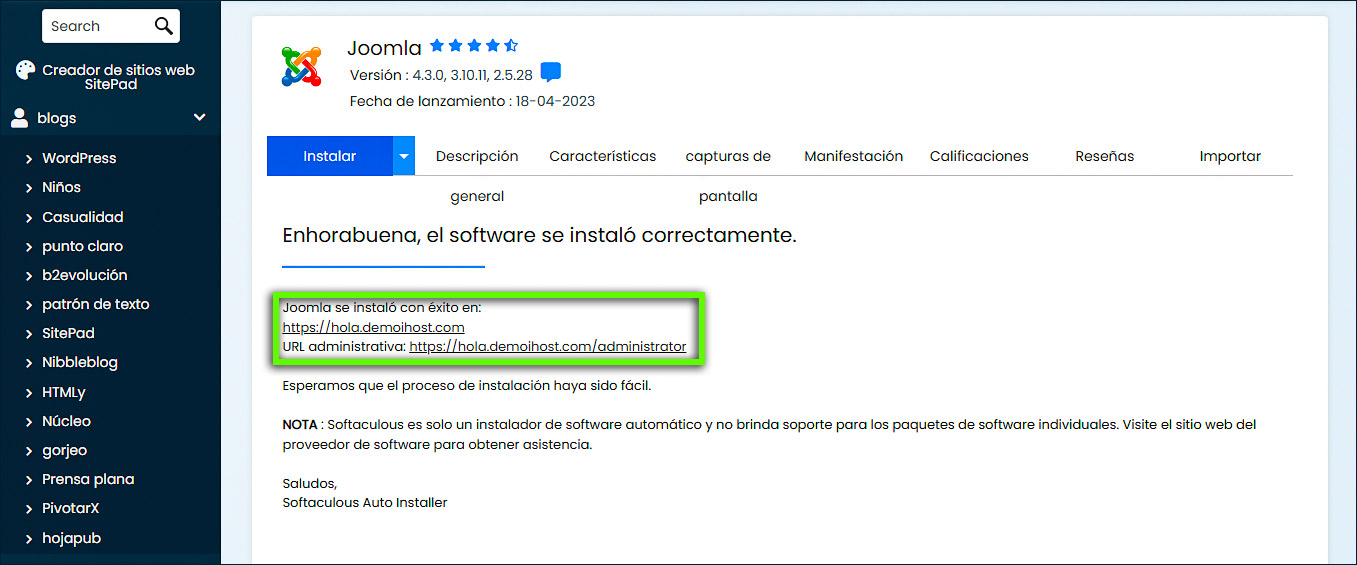This screenshot has width=1357, height=565.
Task: Open the Calificaciones tab
Action: pyautogui.click(x=978, y=156)
